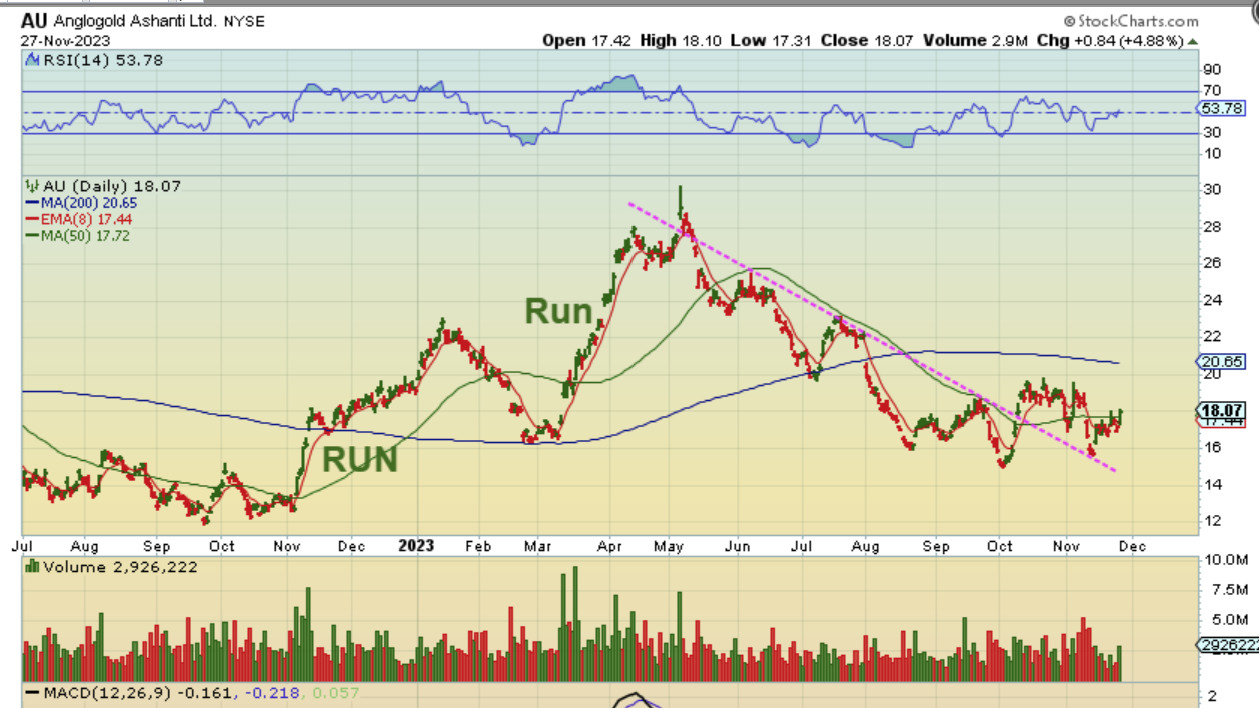Image resolution: width=1260 pixels, height=708 pixels.
Task: Click the Jun month label
Action: point(737,546)
